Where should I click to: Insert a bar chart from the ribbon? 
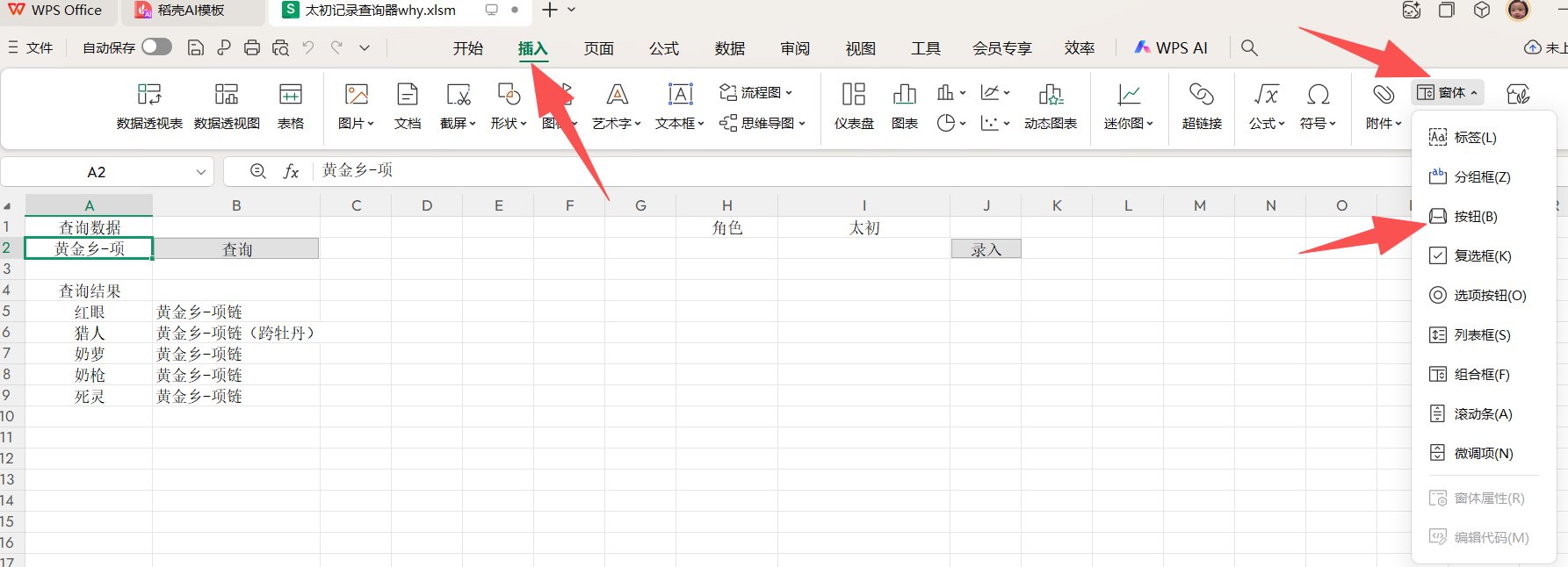tap(951, 92)
